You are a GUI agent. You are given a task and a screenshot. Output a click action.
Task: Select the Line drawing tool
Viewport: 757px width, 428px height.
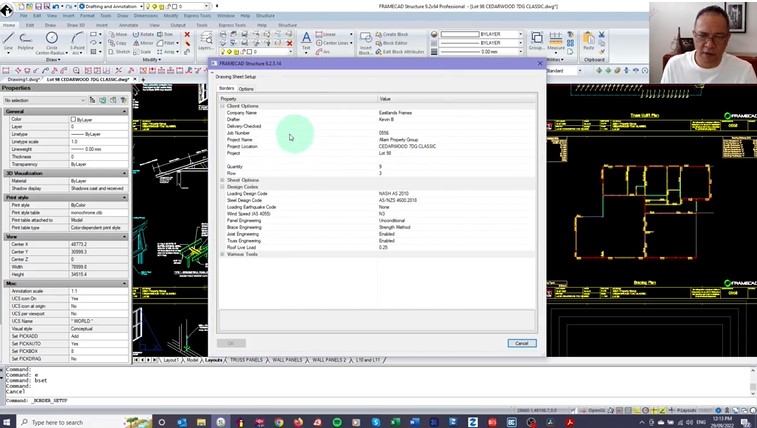pos(8,41)
